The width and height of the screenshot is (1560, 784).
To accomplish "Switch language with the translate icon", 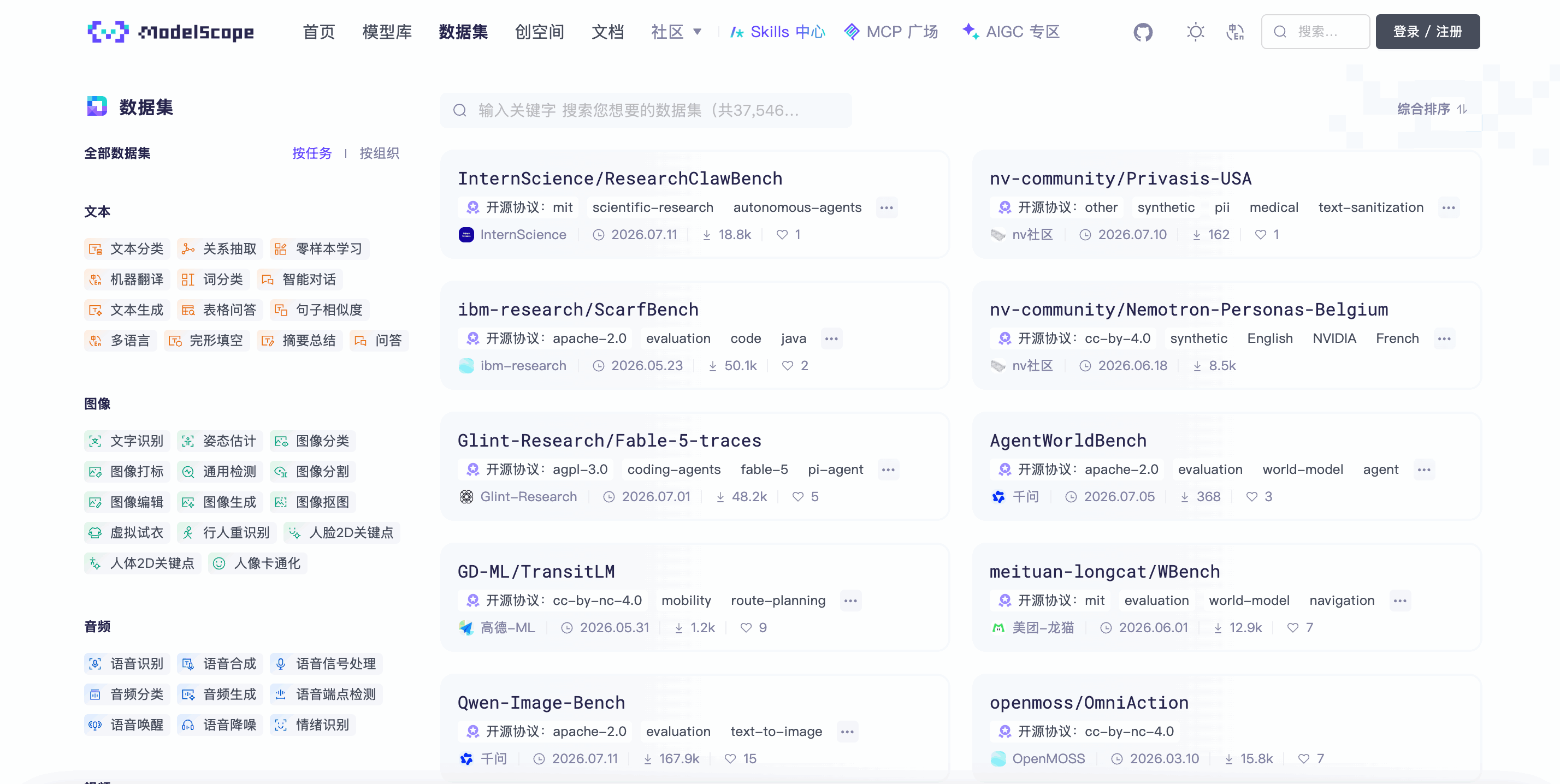I will [1235, 32].
